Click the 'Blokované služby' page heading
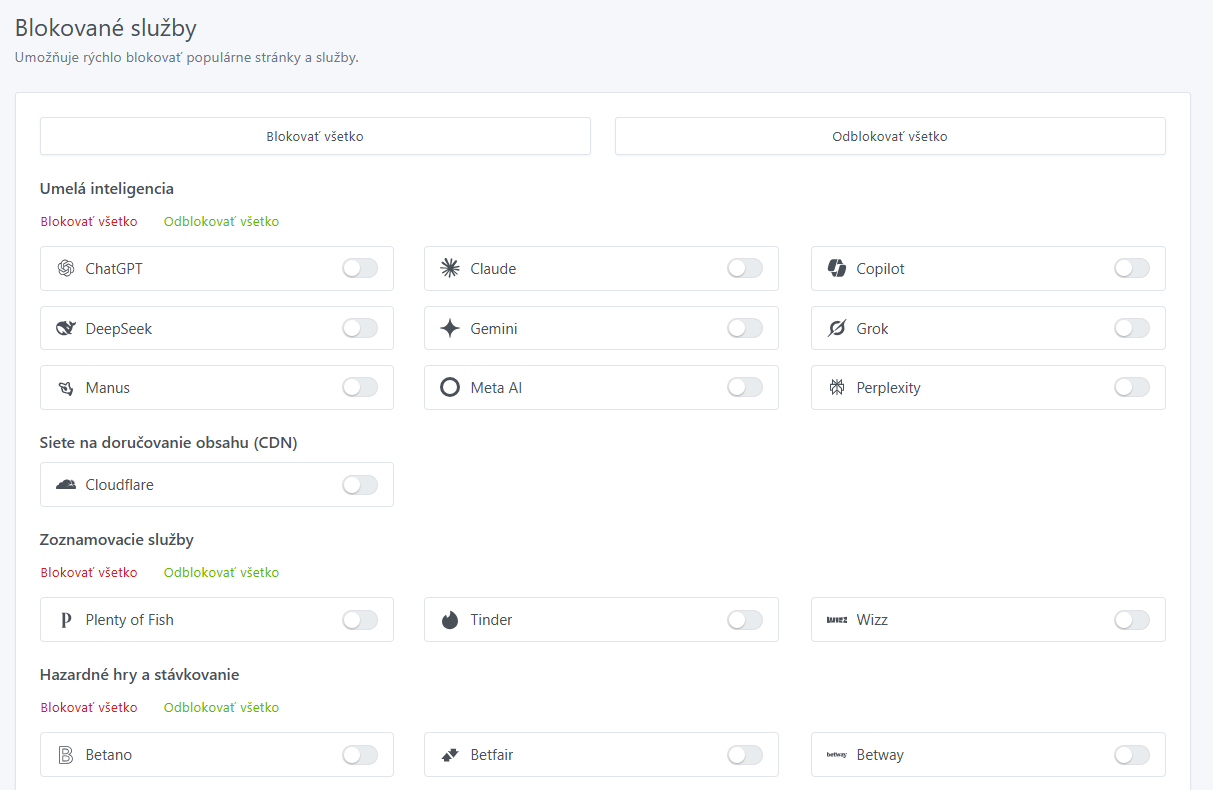The width and height of the screenshot is (1213, 790). tap(106, 28)
